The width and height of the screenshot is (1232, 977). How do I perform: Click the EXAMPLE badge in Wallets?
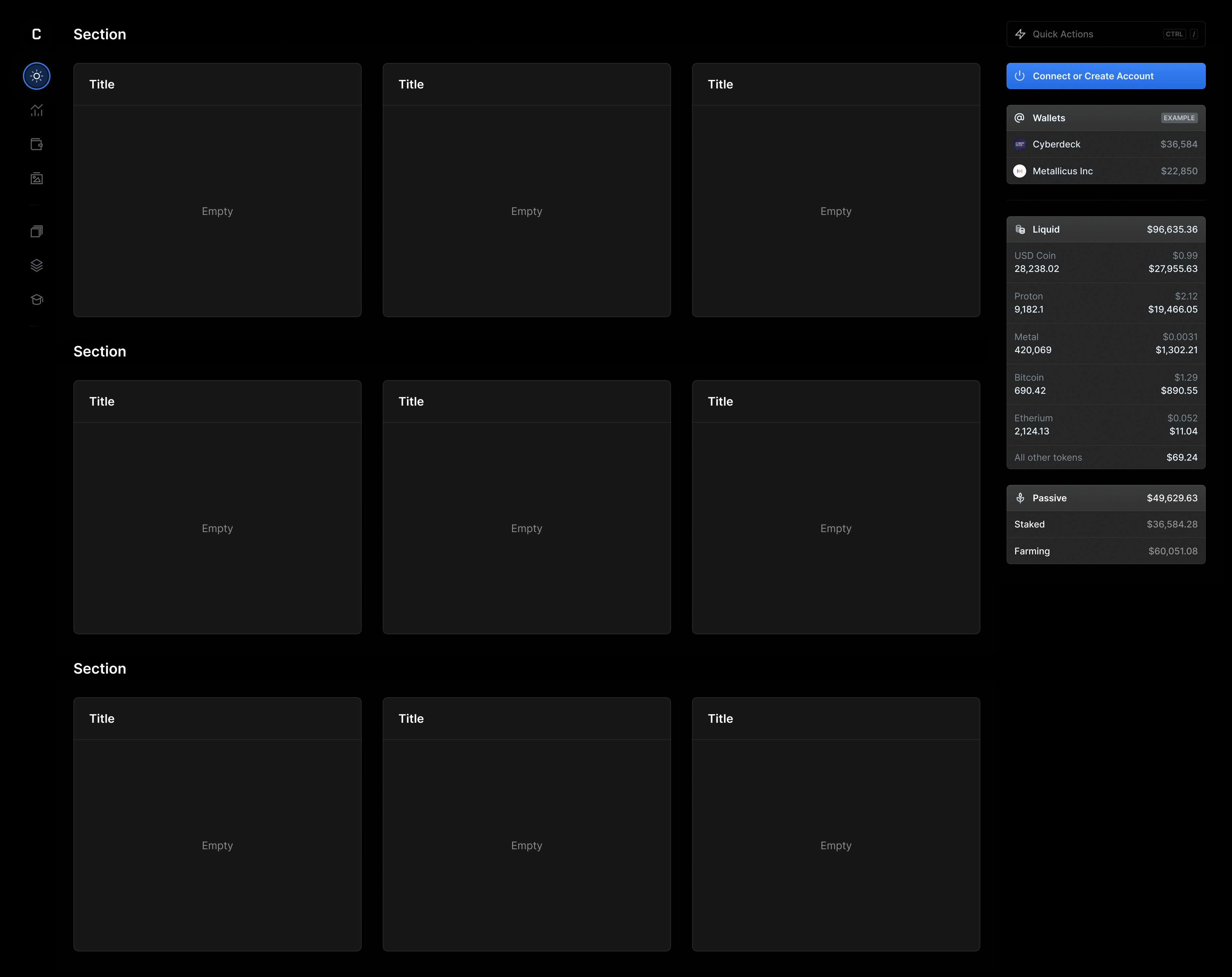1180,118
